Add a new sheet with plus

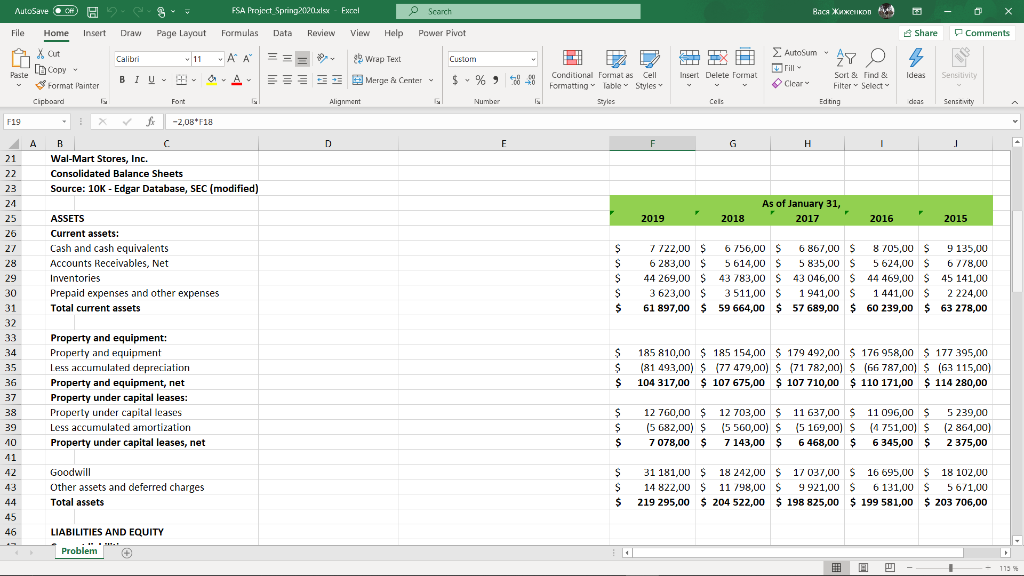[127, 553]
